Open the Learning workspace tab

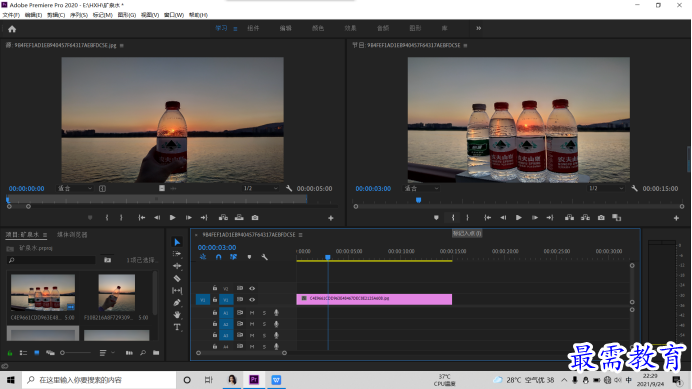click(222, 28)
